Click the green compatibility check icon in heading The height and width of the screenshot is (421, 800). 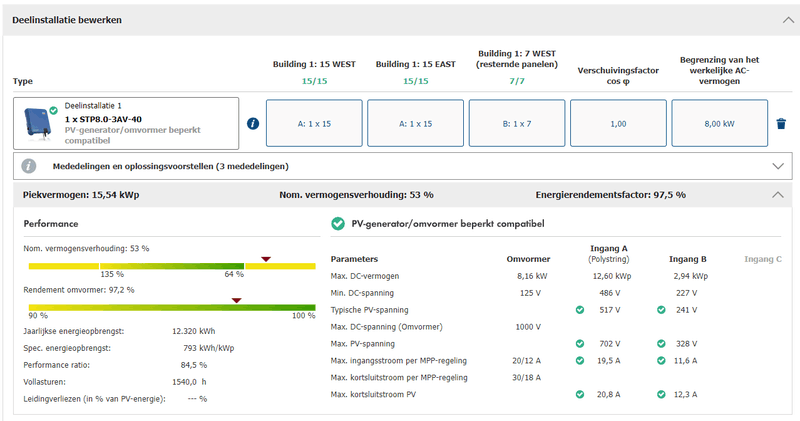click(x=338, y=223)
